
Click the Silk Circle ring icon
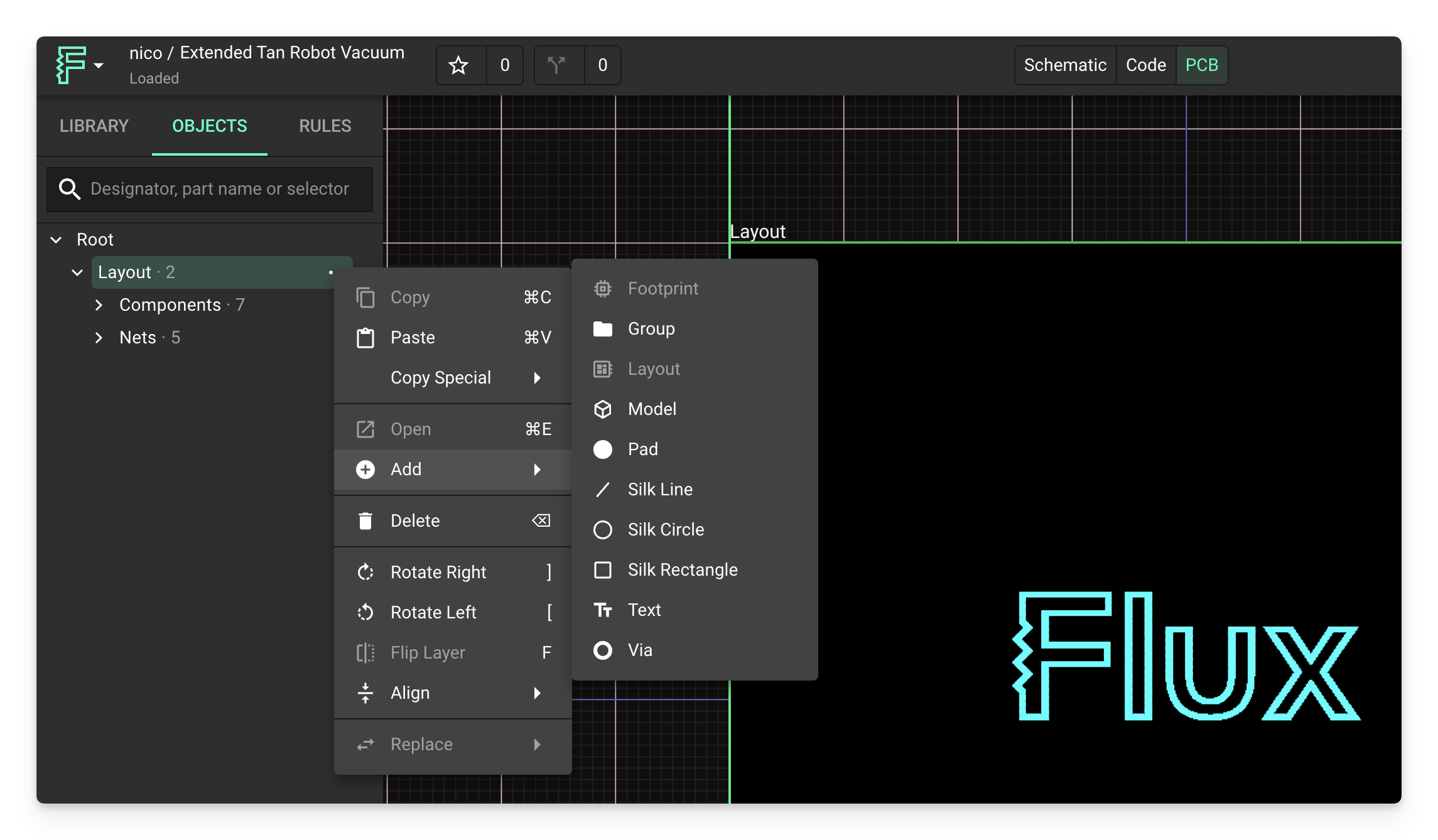coord(603,530)
